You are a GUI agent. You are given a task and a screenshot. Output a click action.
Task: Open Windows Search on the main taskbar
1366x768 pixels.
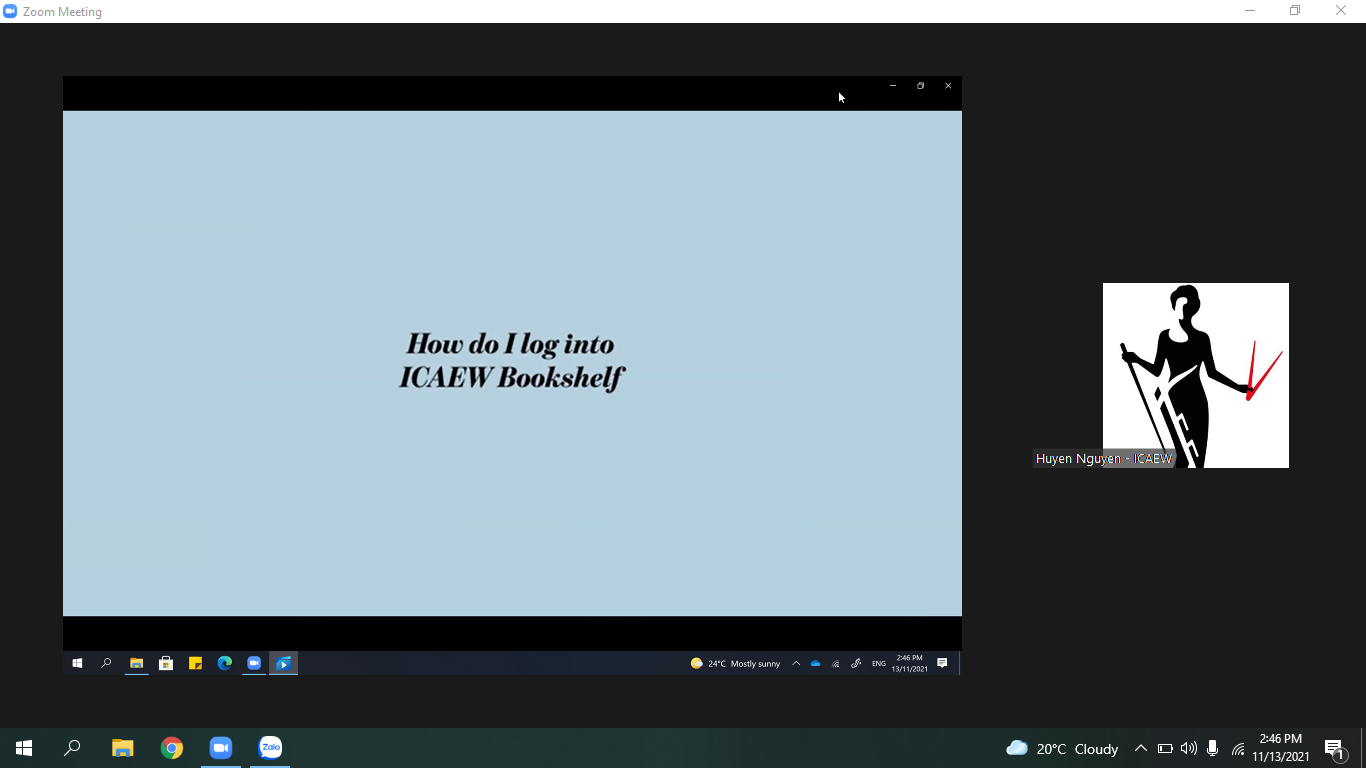click(72, 748)
